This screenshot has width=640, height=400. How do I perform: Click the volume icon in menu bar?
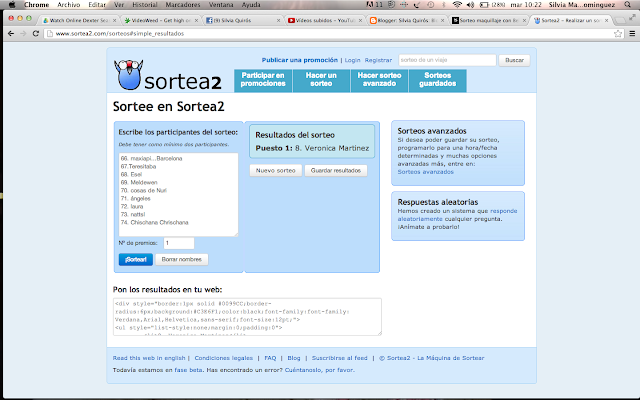pos(470,4)
